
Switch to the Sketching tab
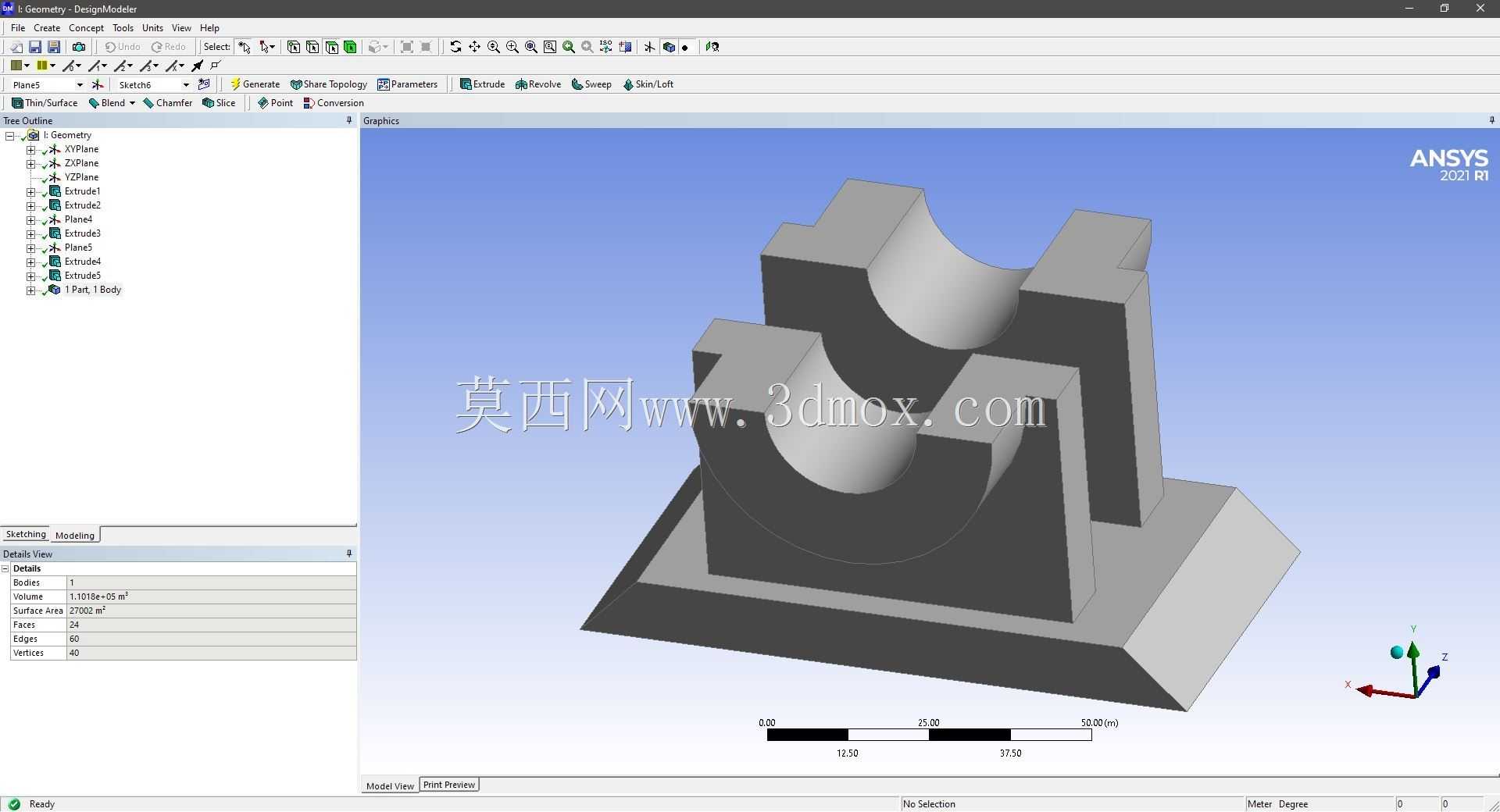coord(26,535)
